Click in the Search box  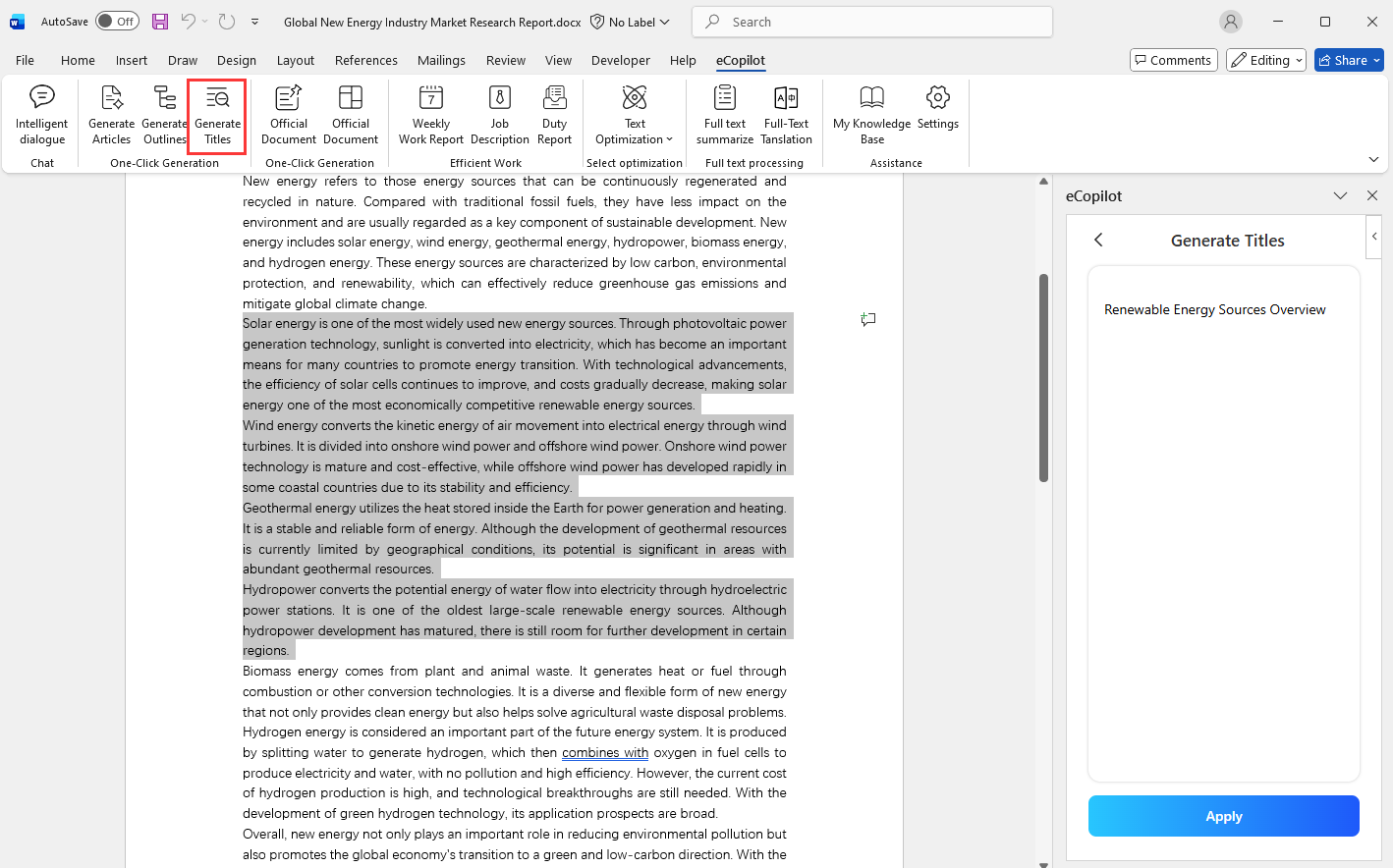(872, 22)
